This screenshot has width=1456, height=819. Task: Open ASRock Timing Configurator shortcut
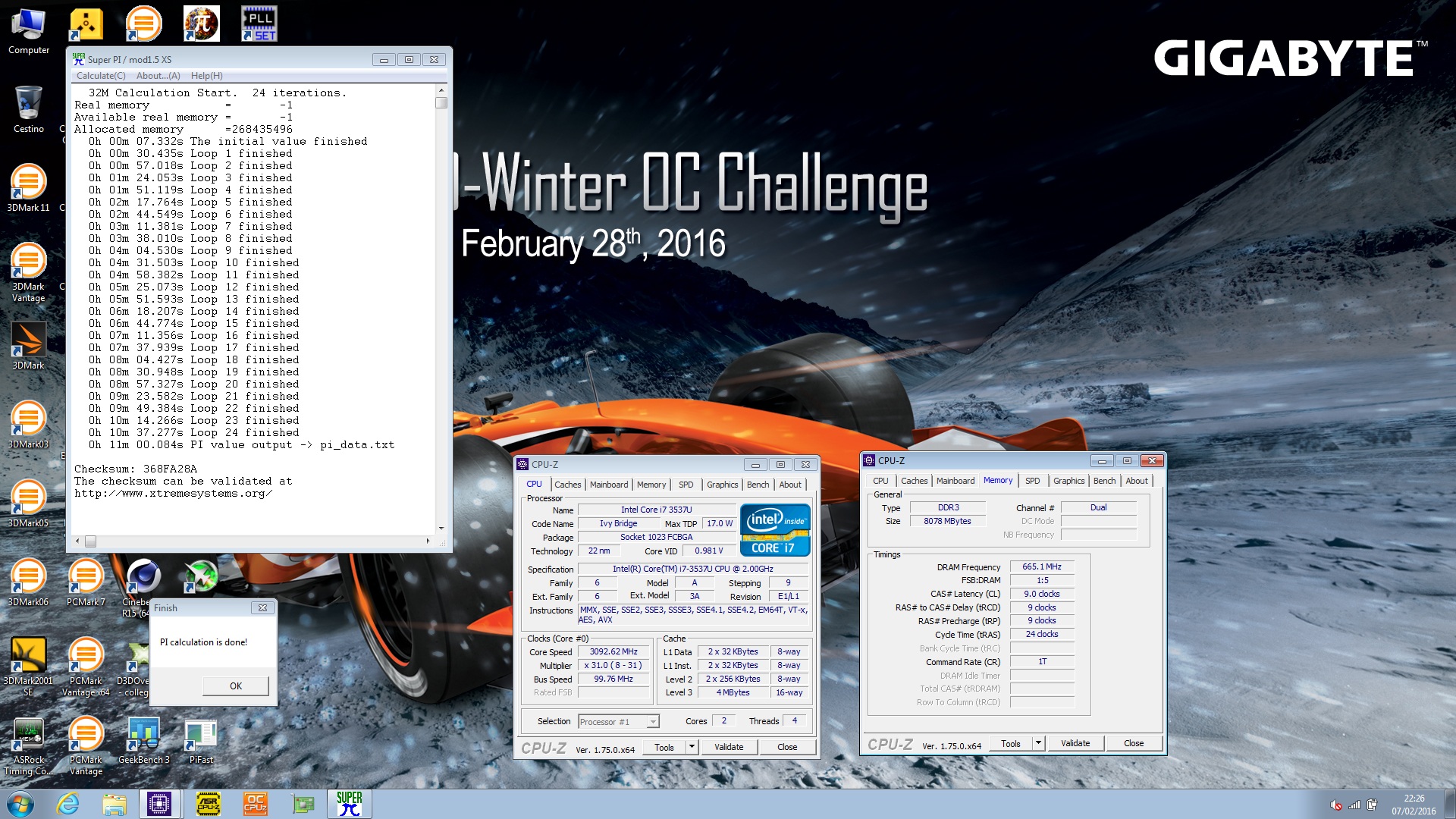click(29, 746)
